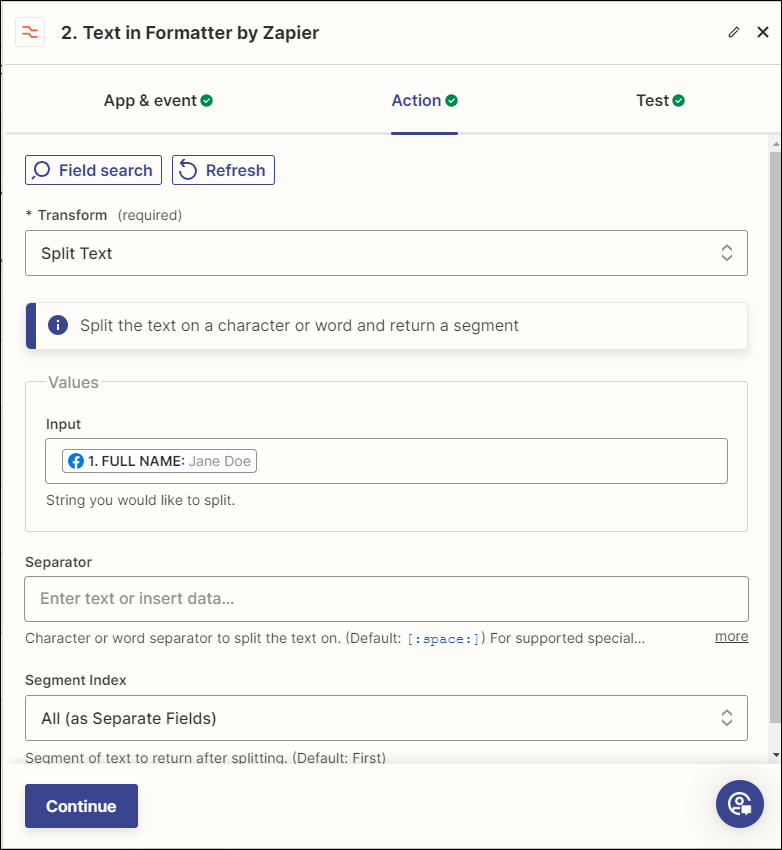Click the Separator label
The width and height of the screenshot is (782, 850).
point(59,562)
